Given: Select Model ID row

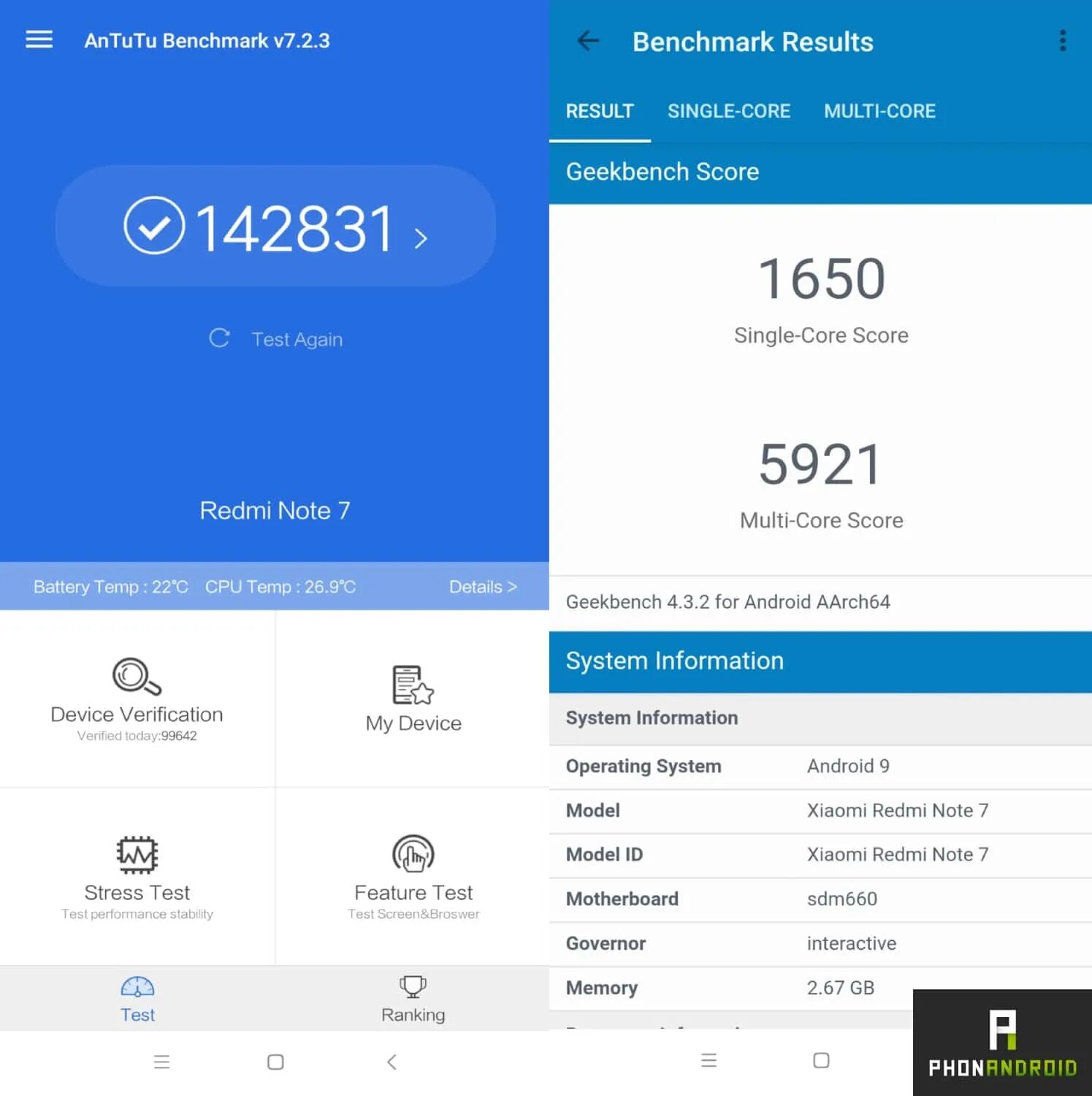Looking at the screenshot, I should pyautogui.click(x=820, y=855).
